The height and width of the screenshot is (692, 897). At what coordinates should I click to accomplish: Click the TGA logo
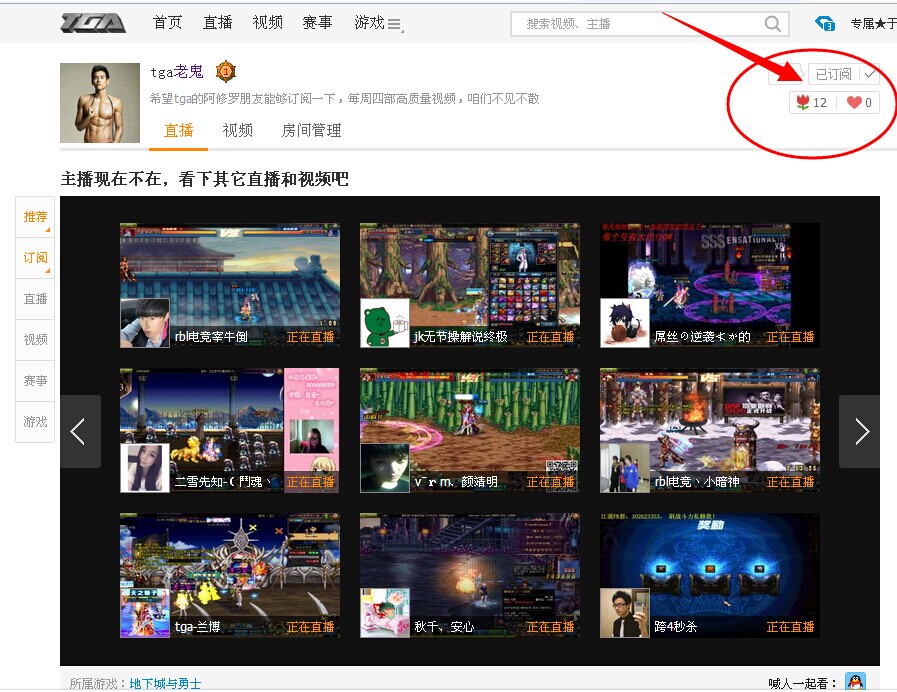pyautogui.click(x=93, y=23)
